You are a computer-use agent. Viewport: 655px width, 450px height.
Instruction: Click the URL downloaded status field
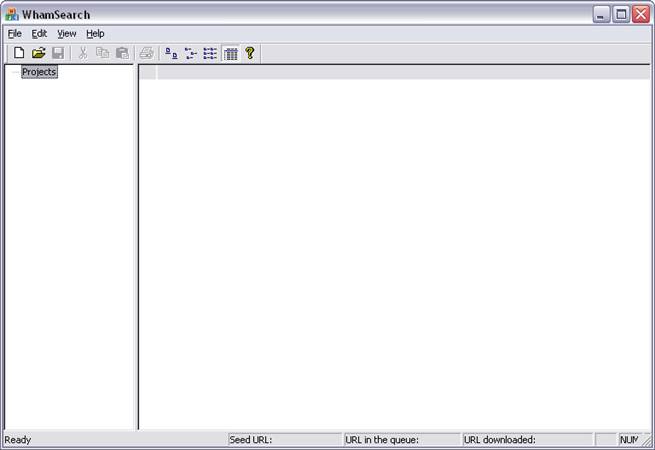click(528, 440)
